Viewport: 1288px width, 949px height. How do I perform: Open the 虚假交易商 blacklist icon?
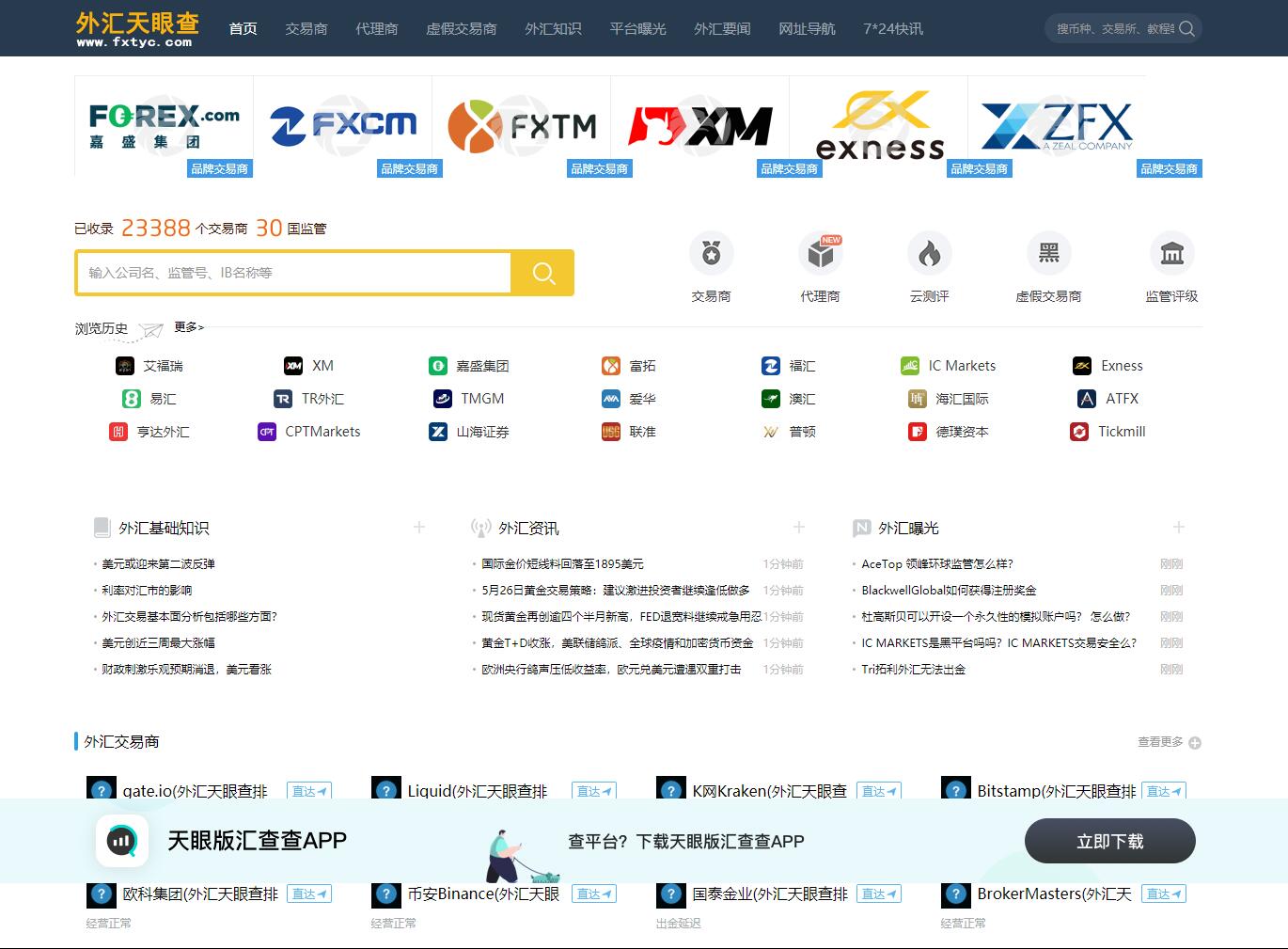[1048, 254]
